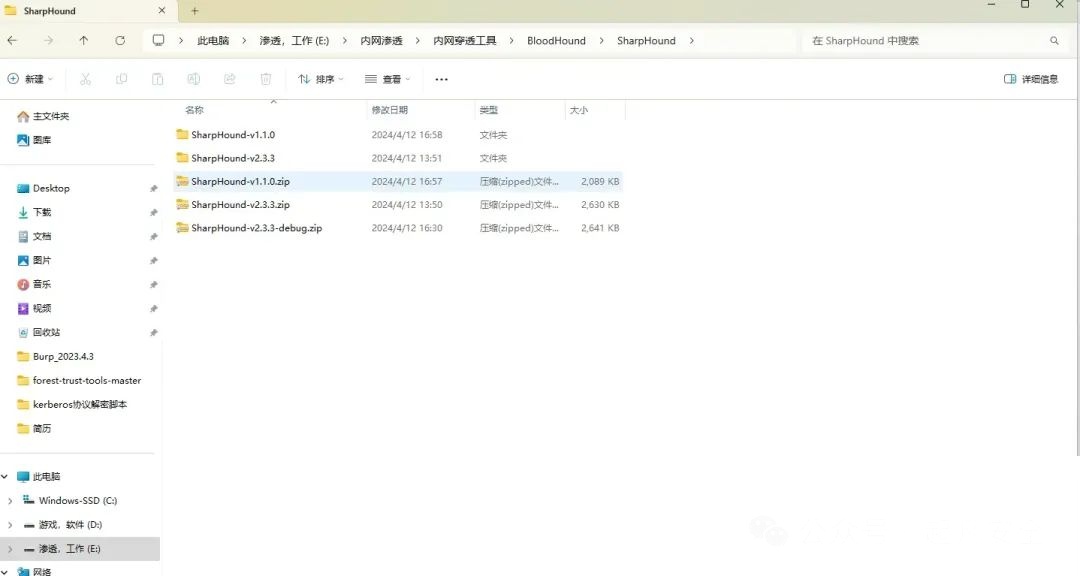Click the delete trash icon
This screenshot has height=576, width=1080.
(265, 79)
